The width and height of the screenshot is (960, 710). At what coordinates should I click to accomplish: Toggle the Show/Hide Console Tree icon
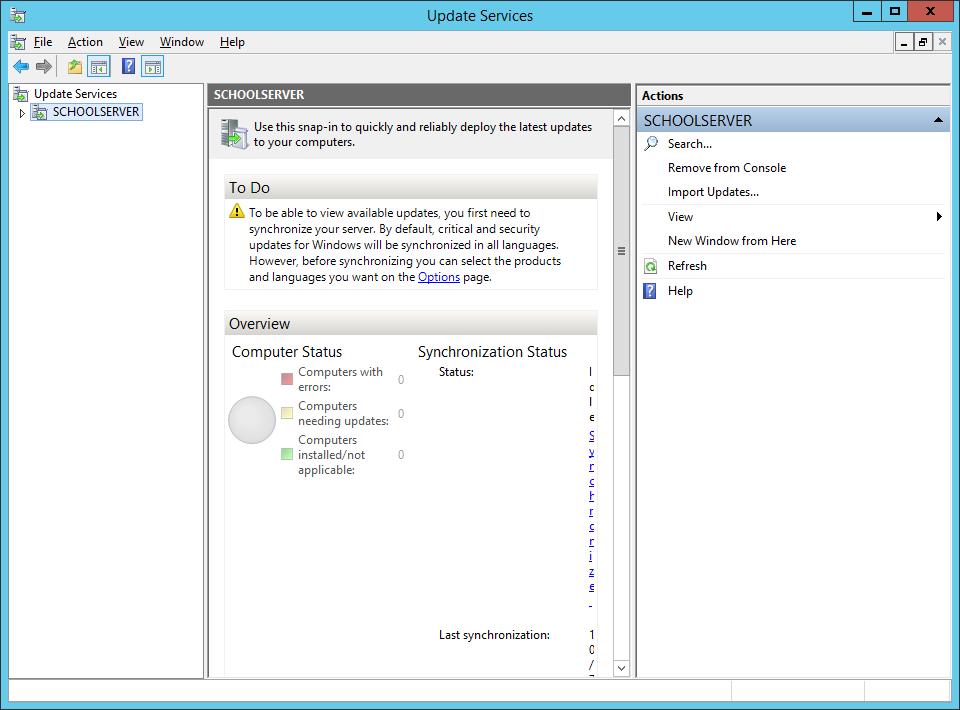click(99, 66)
